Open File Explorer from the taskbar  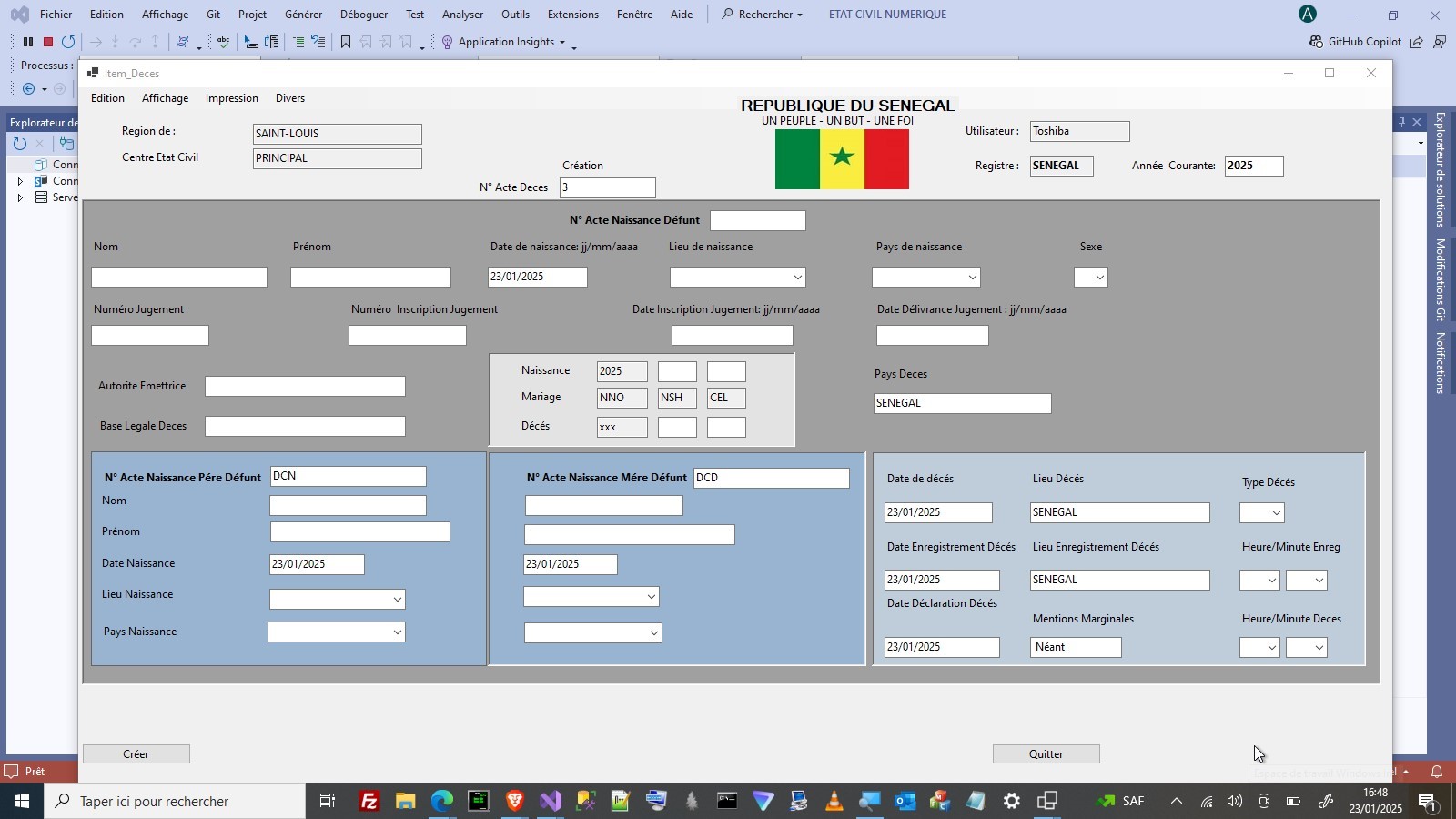(x=406, y=802)
